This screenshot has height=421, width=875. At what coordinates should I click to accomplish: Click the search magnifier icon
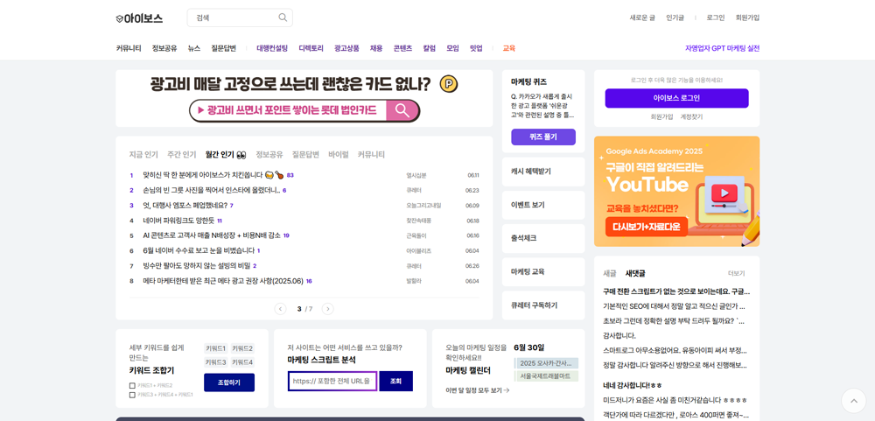[x=283, y=17]
